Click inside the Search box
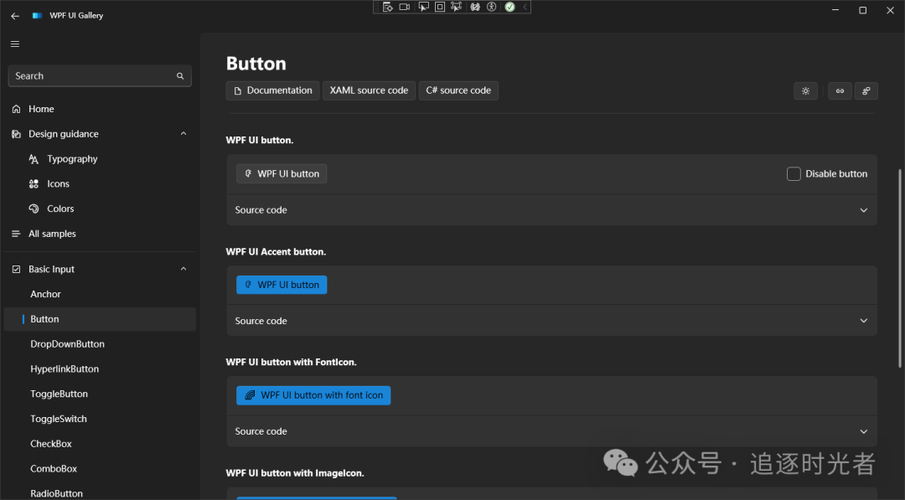This screenshot has width=905, height=500. 90,76
